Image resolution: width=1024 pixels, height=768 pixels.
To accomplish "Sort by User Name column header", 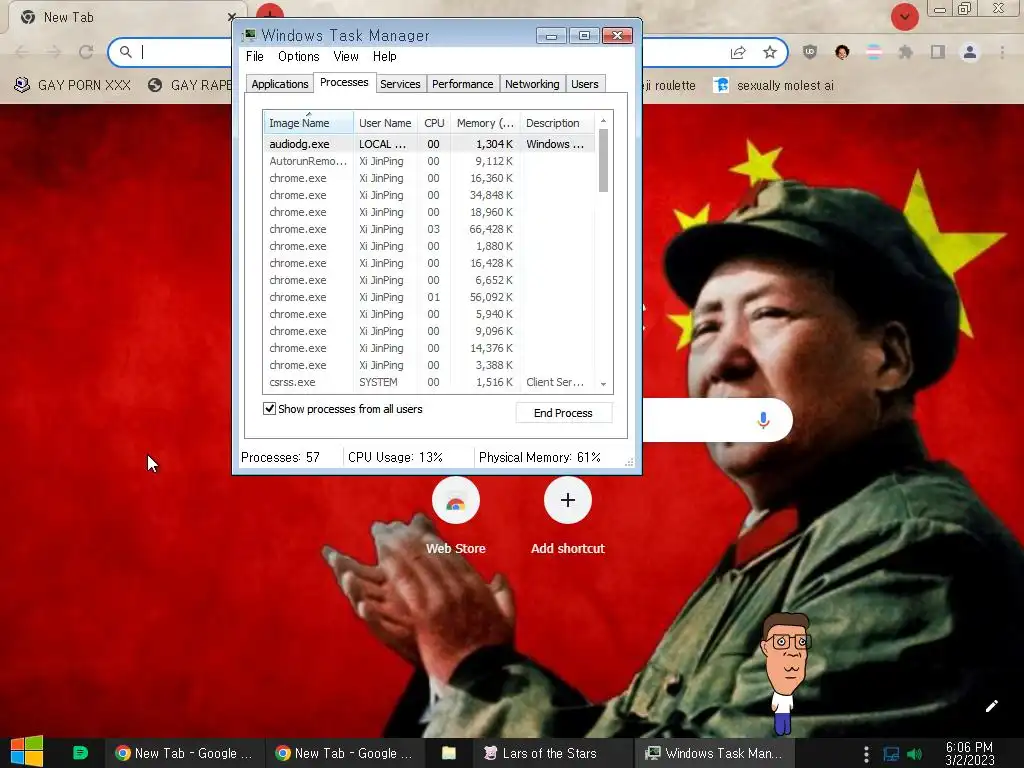I will point(385,123).
